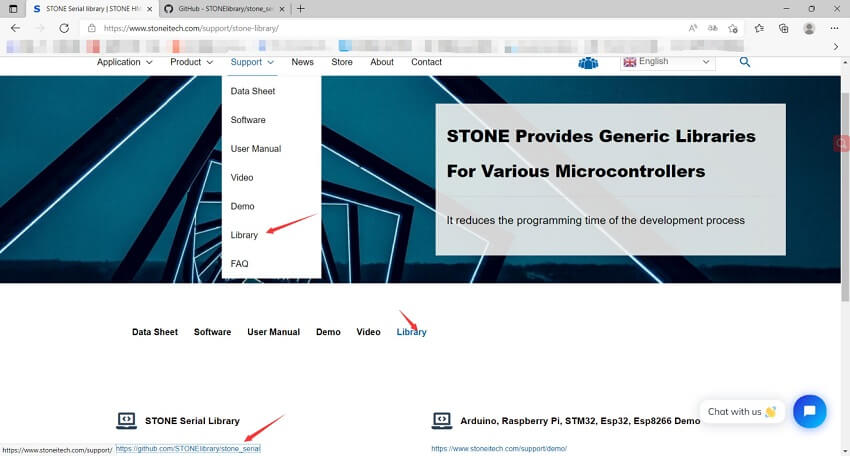Image resolution: width=850 pixels, height=456 pixels.
Task: Expand the bookmarks bar overflow chevron
Action: coord(836,47)
